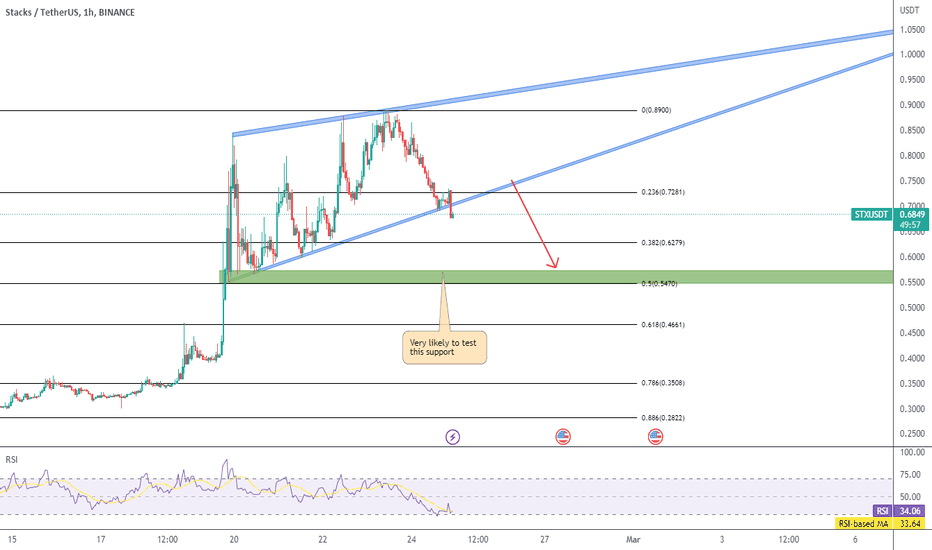Select the 0.5(0.5470) Fibonacci level label
Screen dimensions: 932x550
coord(659,284)
